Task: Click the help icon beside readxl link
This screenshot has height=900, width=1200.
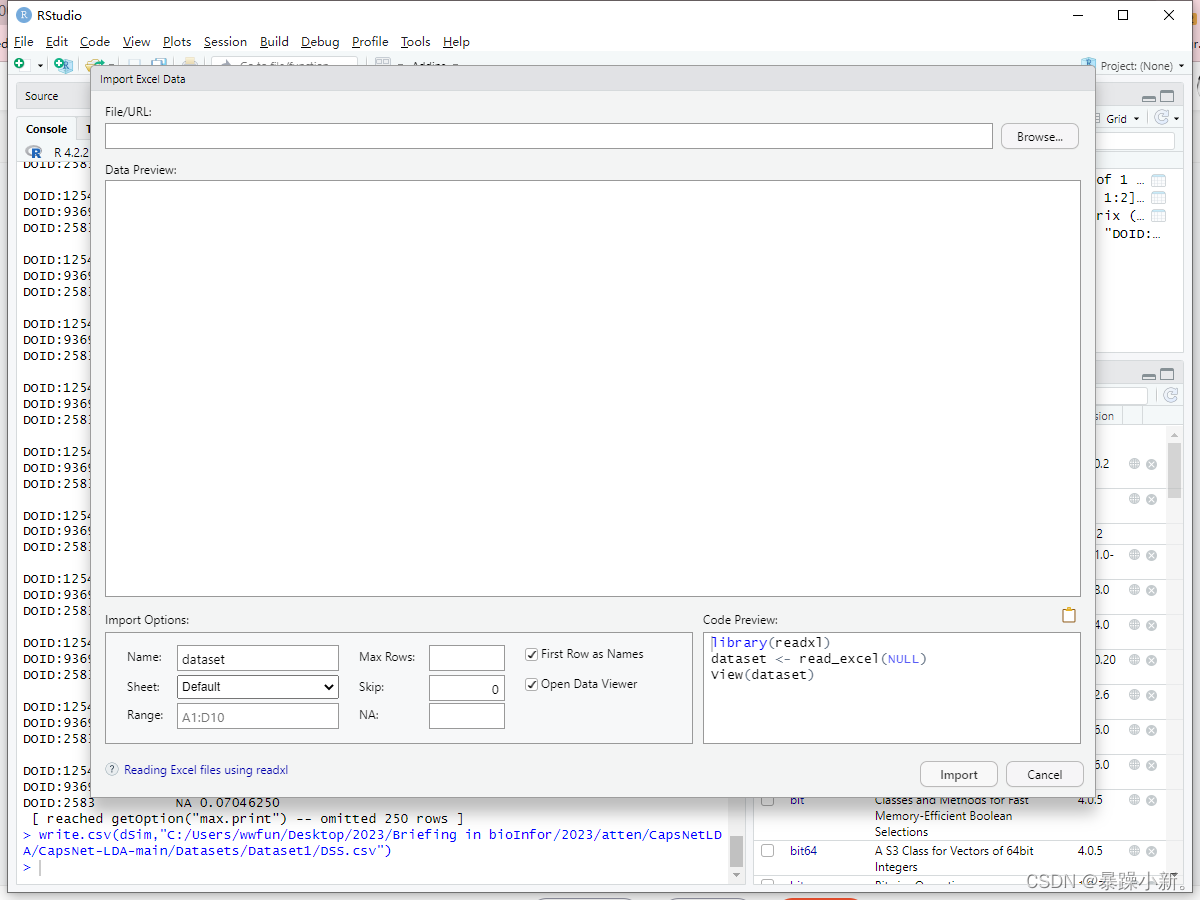Action: [112, 770]
